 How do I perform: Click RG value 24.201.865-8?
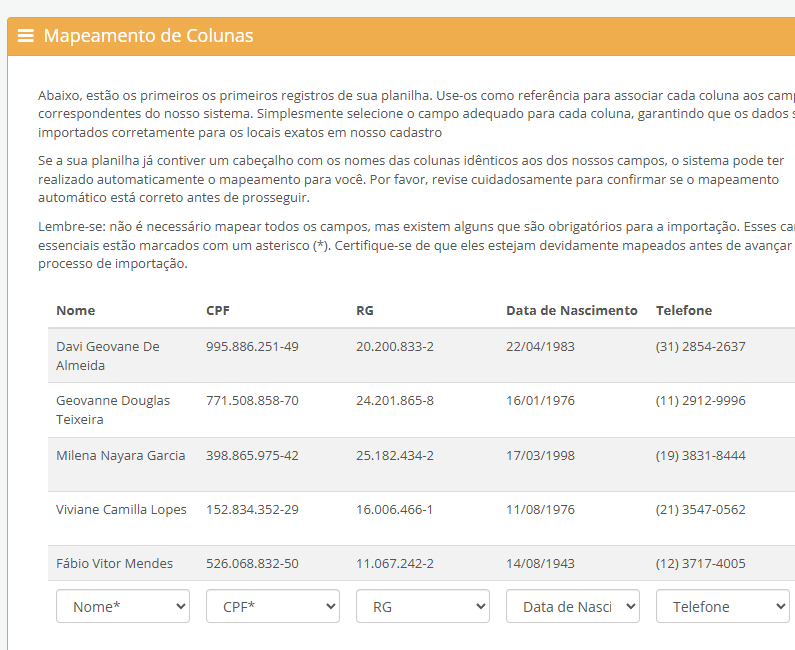(395, 401)
